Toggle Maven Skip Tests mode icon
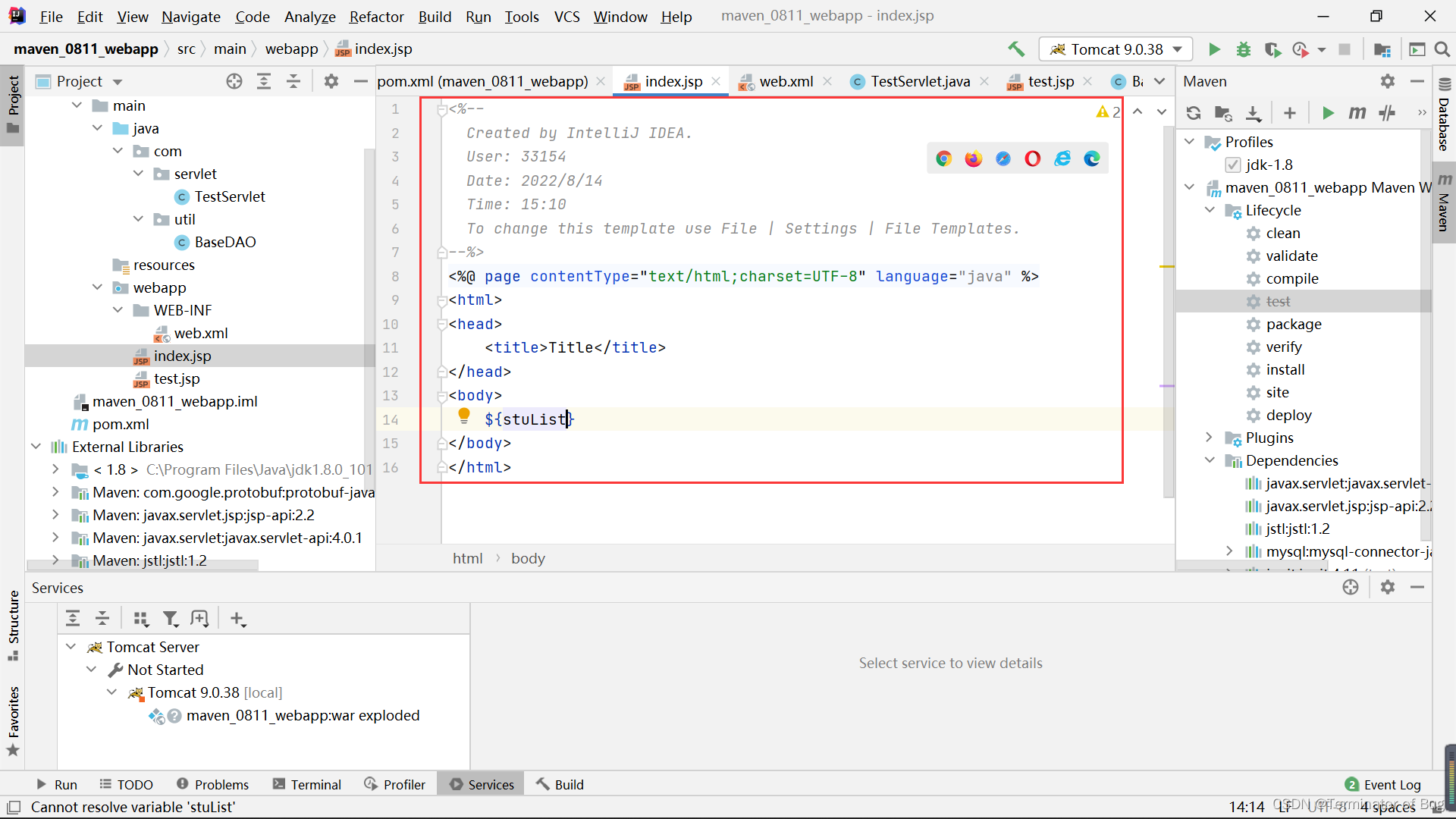 tap(1387, 113)
